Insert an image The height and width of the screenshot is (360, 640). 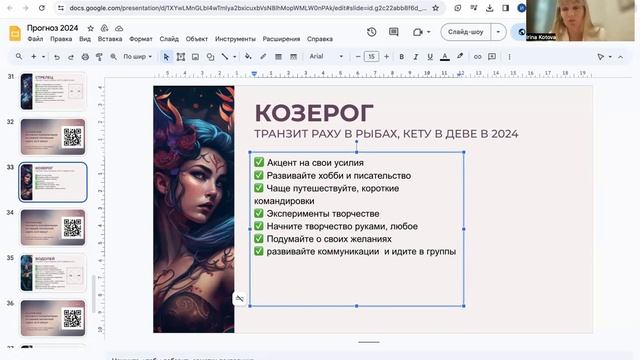point(195,57)
